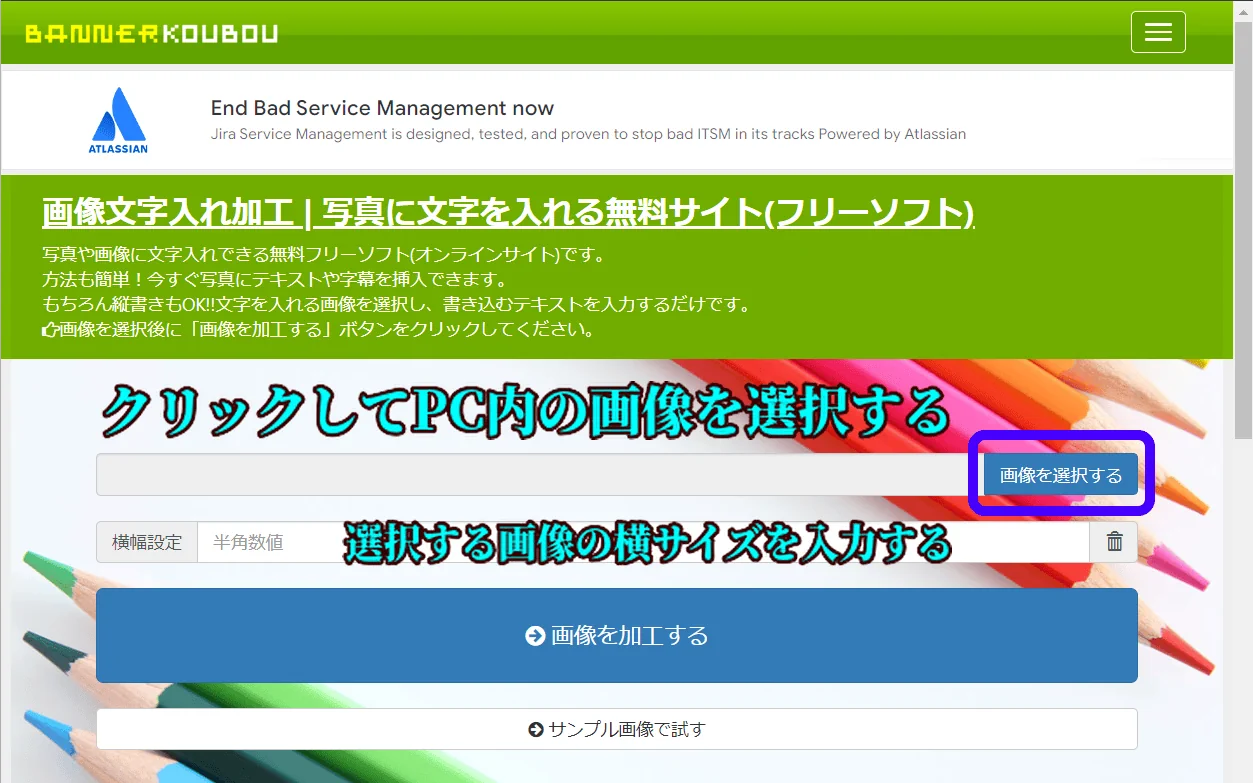Viewport: 1253px width, 783px height.
Task: Open the hamburger navigation menu
Action: tap(1158, 32)
